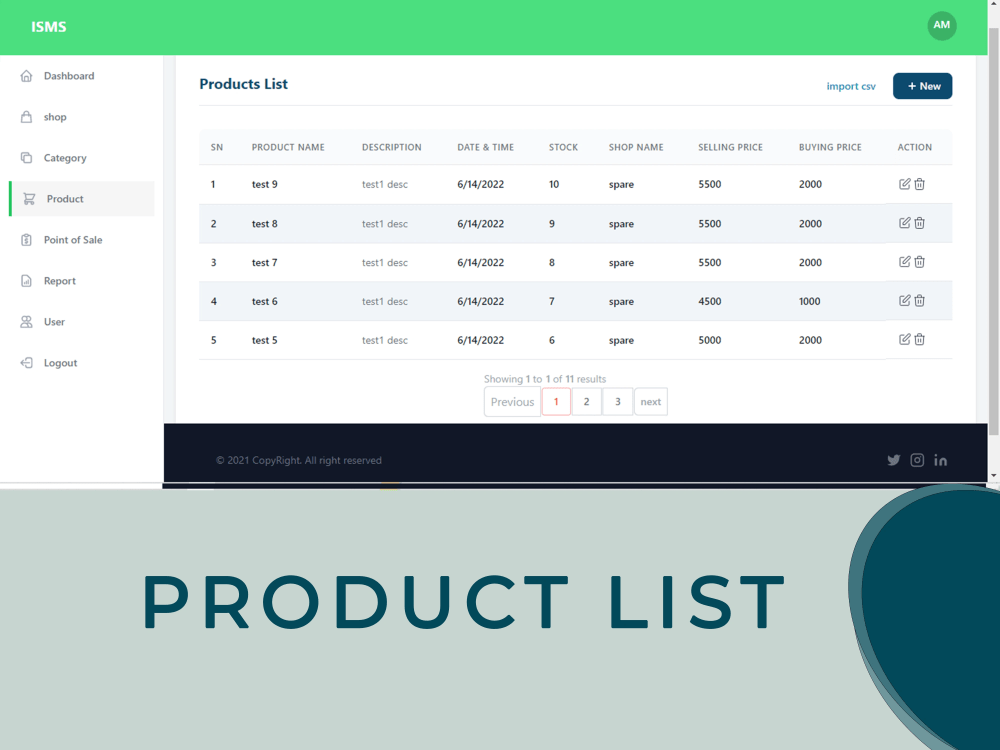Open Point of Sale clipboard icon
Viewport: 1000px width, 750px height.
tap(27, 240)
